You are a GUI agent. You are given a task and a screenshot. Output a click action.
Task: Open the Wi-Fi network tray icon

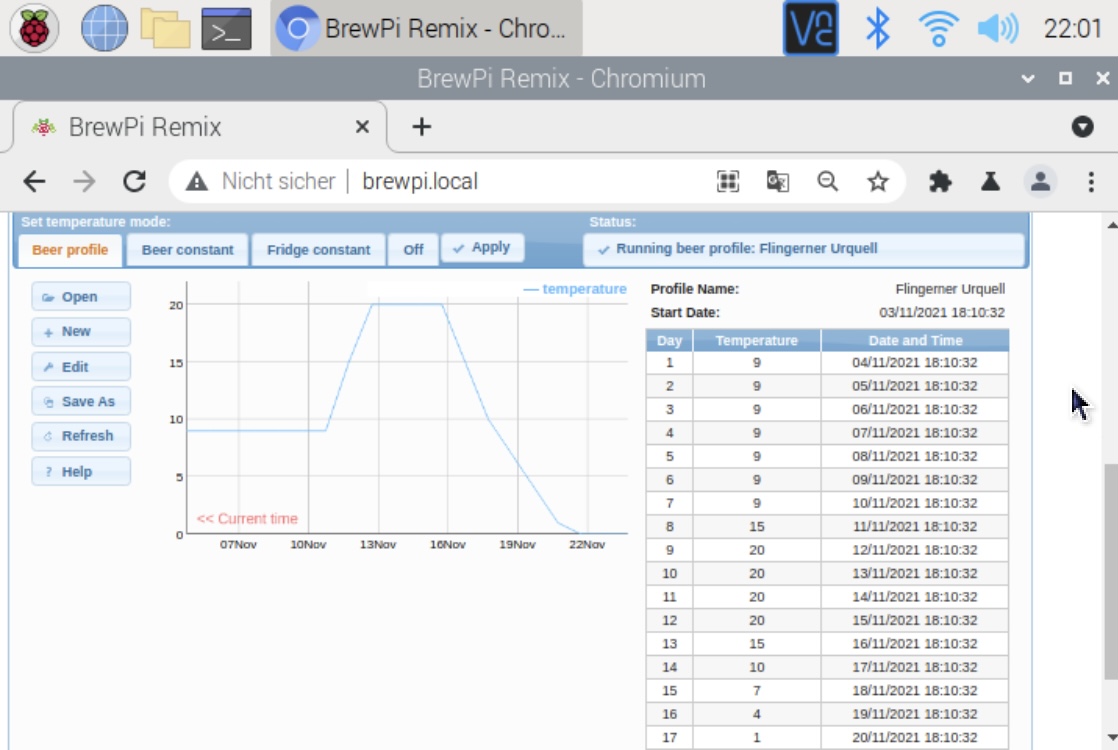click(x=937, y=28)
